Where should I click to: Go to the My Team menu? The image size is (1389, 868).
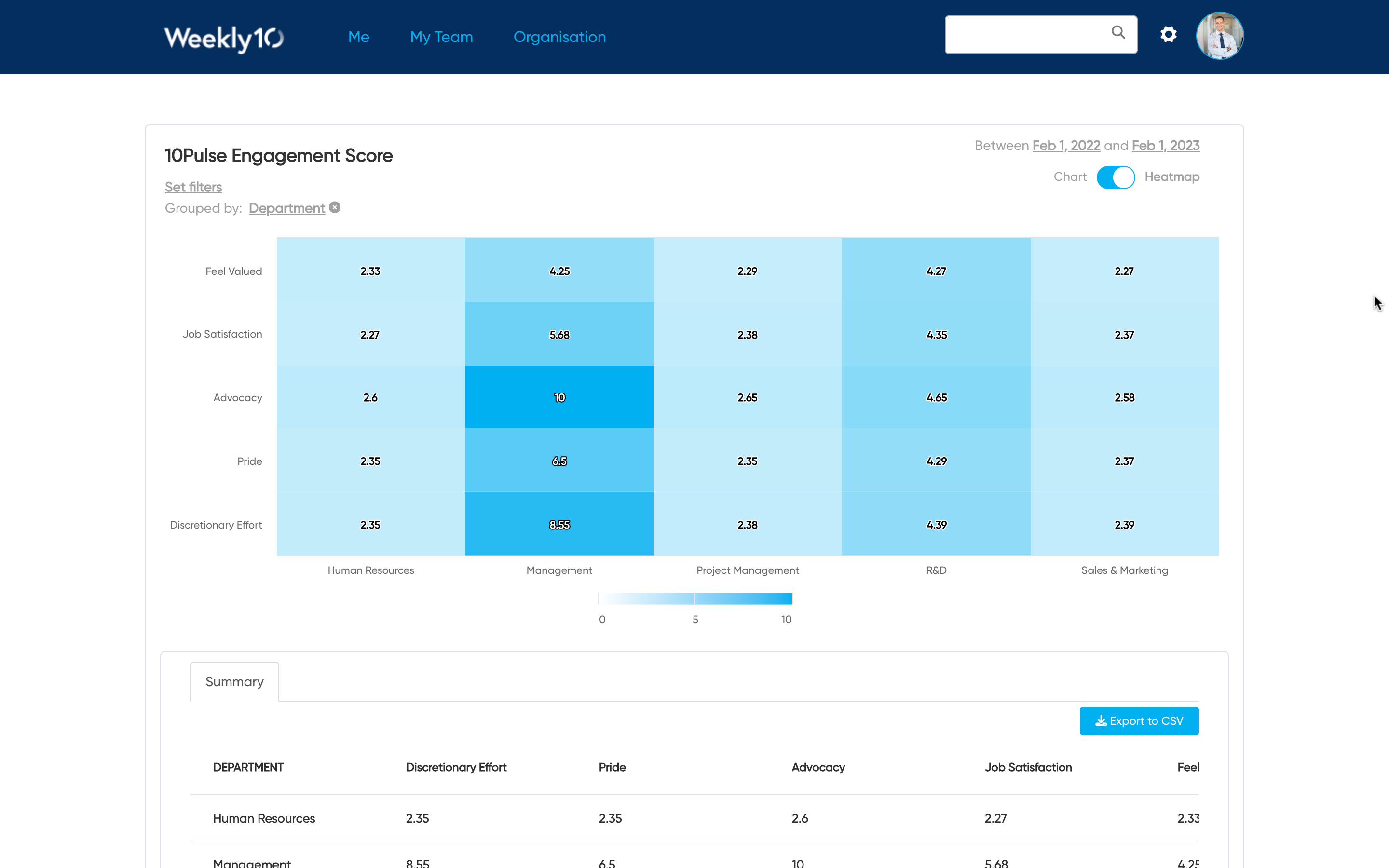pos(441,37)
